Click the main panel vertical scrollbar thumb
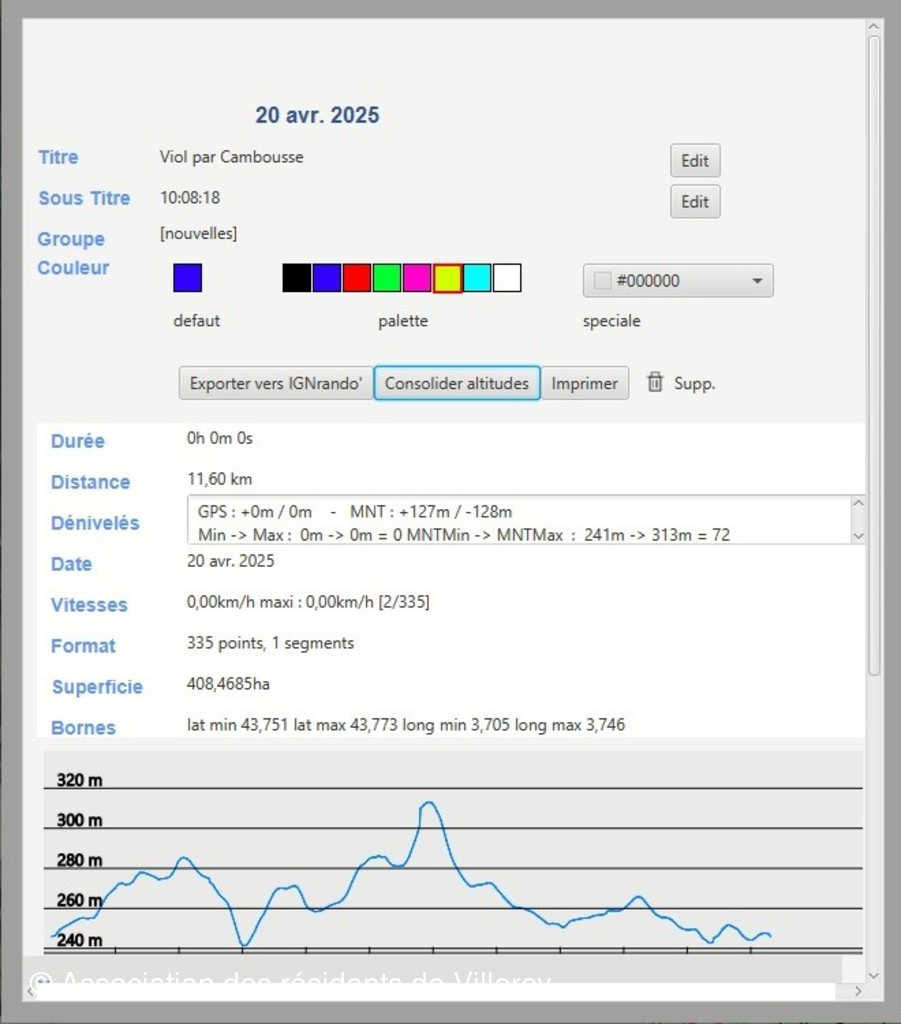The height and width of the screenshot is (1024, 901). point(874,350)
